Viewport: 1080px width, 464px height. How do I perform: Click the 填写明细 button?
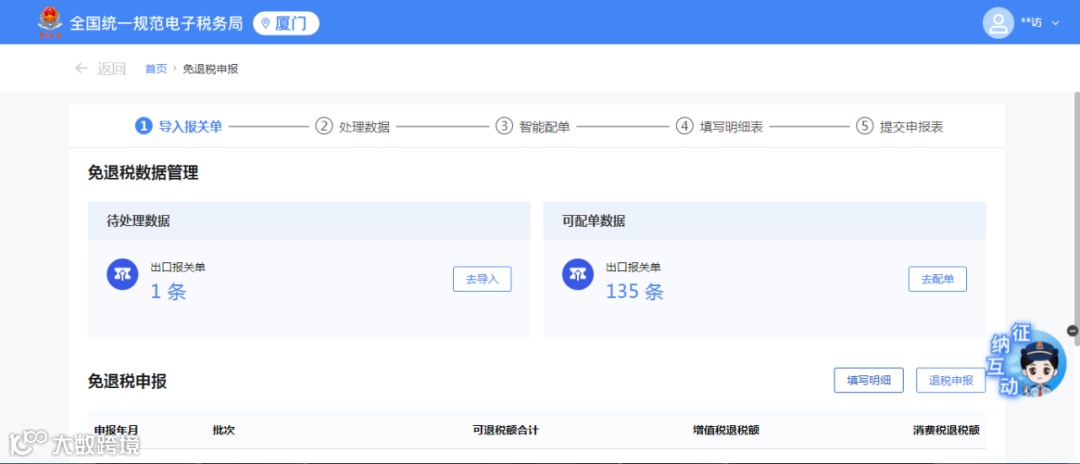[869, 380]
